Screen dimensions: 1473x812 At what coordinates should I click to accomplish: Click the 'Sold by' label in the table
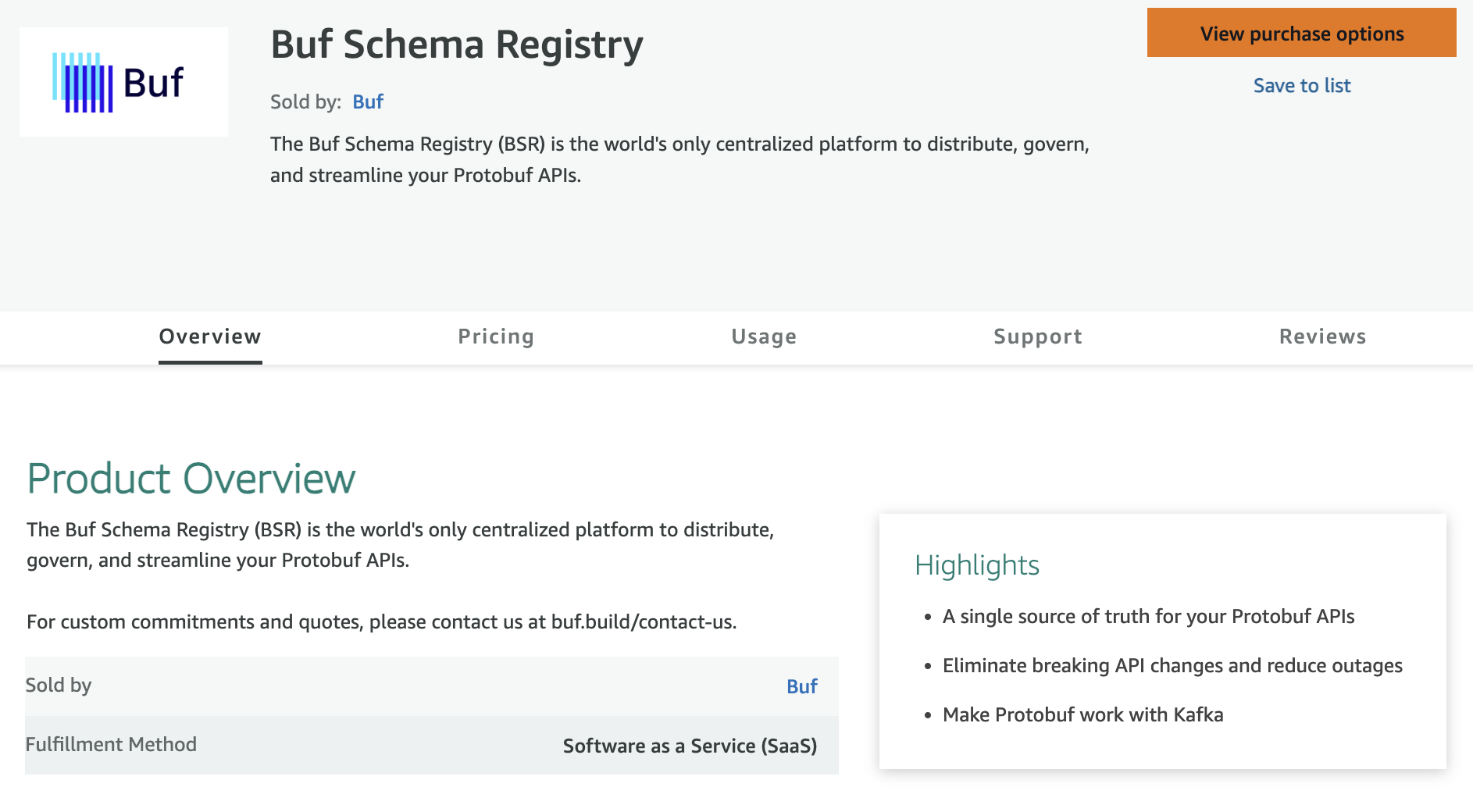coord(59,686)
